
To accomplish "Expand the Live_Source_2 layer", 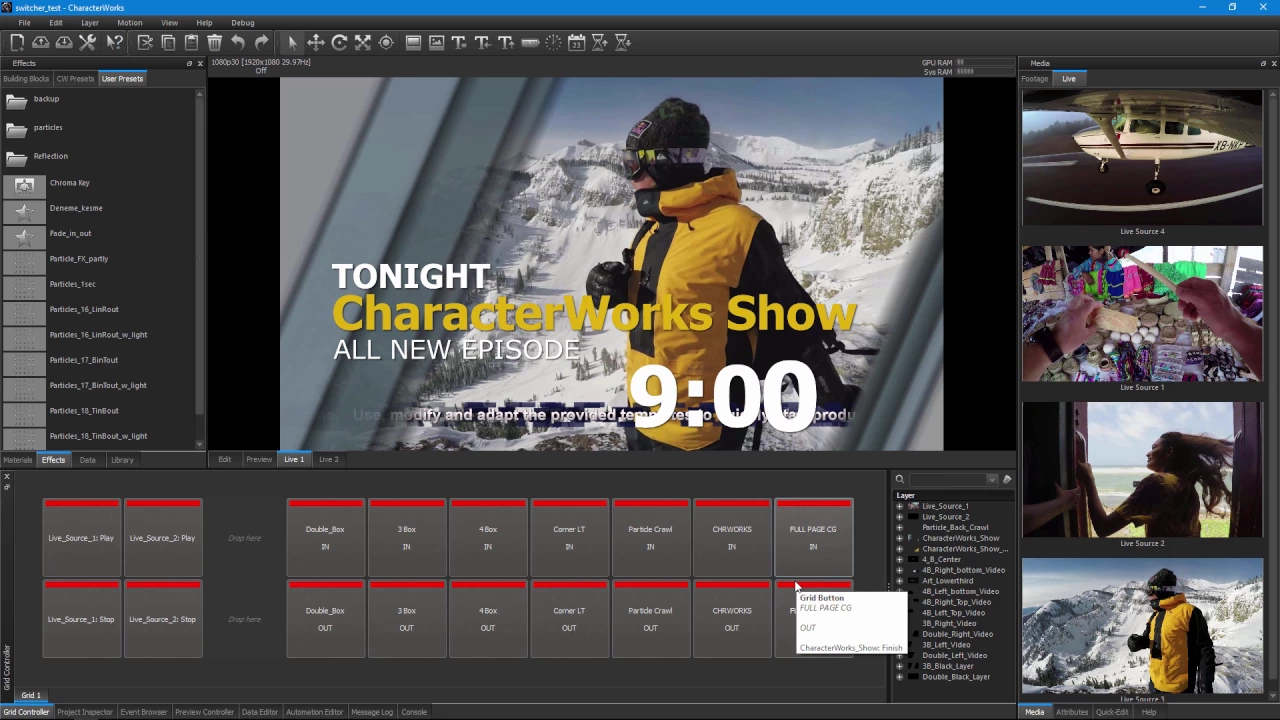I will point(899,517).
